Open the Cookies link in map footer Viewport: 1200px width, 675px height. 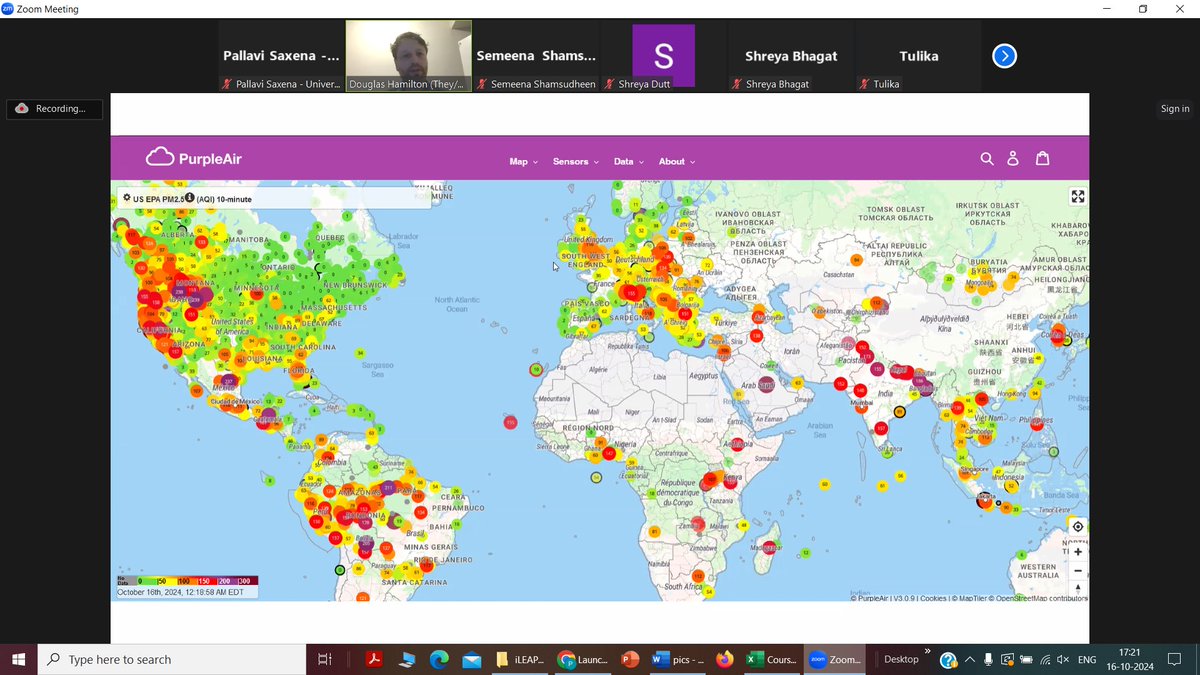point(934,599)
